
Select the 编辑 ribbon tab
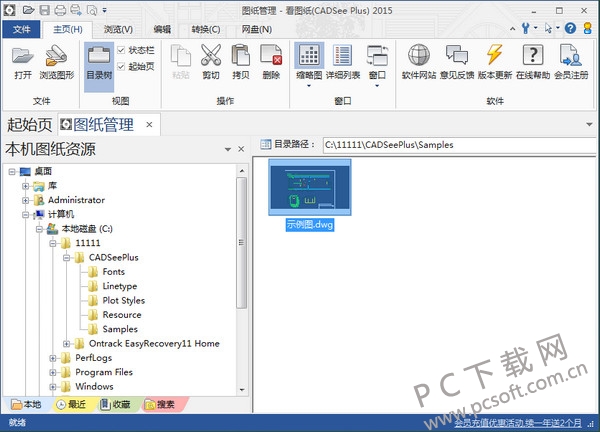tap(162, 29)
